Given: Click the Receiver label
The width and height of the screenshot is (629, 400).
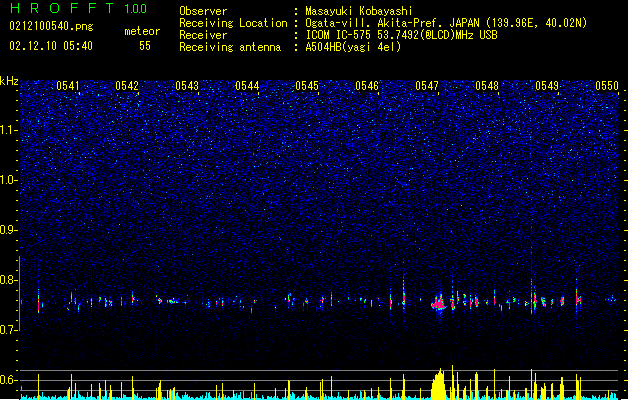Looking at the screenshot, I should click(x=203, y=35).
